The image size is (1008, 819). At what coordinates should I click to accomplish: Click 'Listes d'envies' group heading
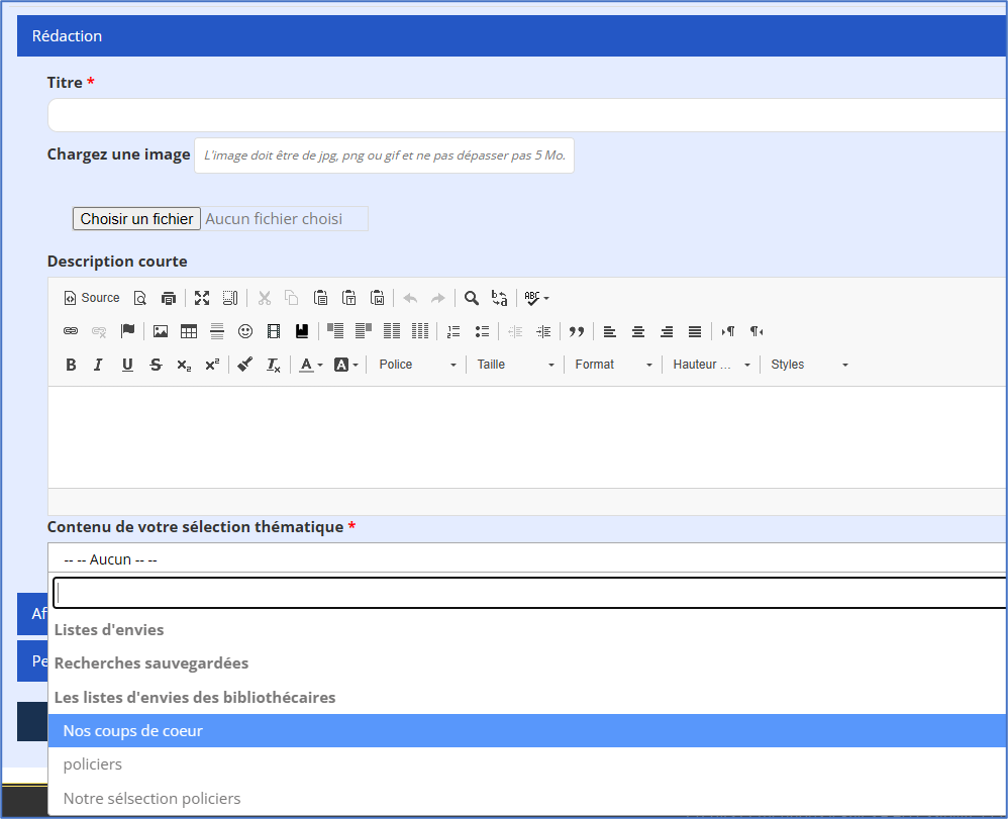pos(109,630)
